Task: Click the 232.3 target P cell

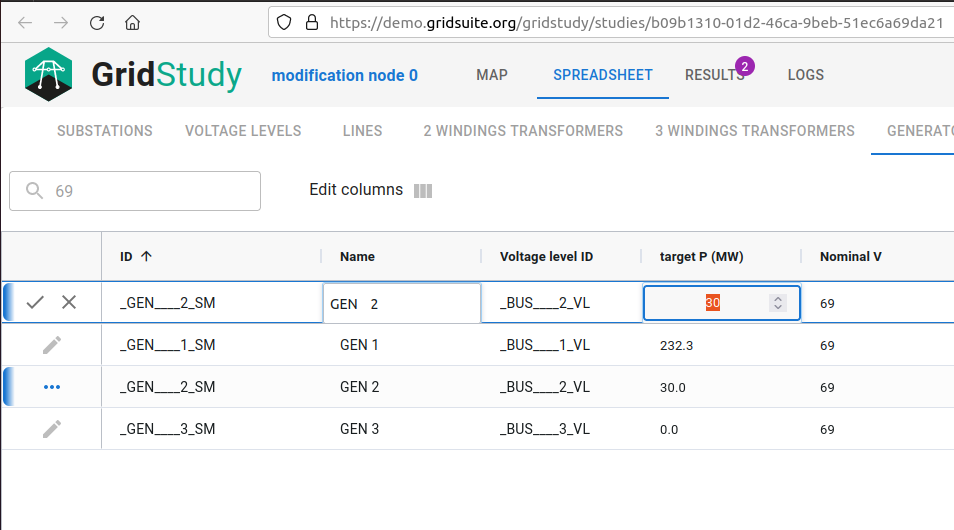Action: click(x=677, y=346)
